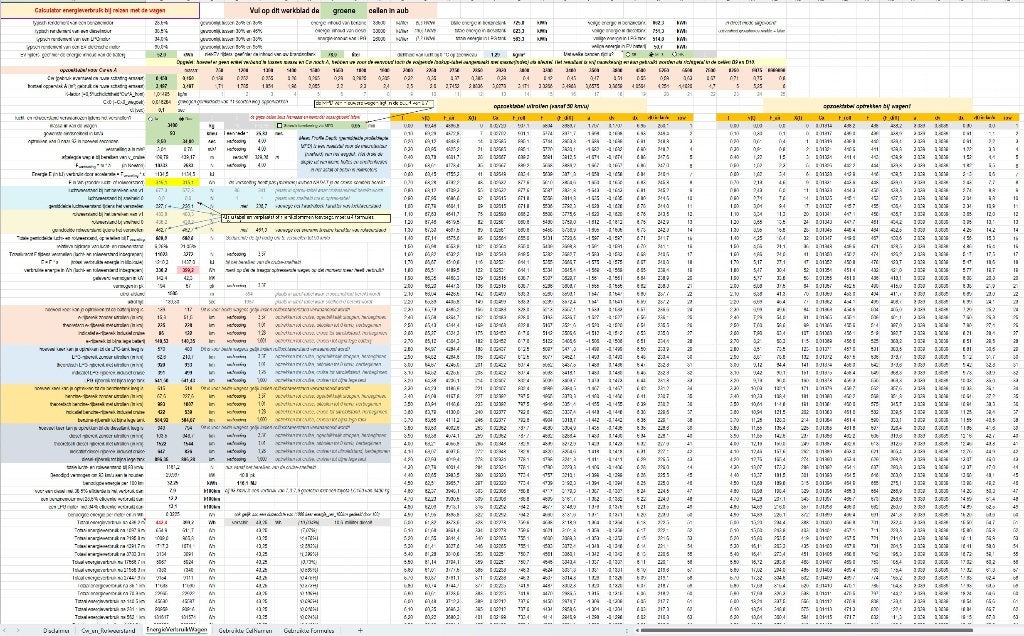Select the green vehicle mass cell 3490

[x=172, y=125]
